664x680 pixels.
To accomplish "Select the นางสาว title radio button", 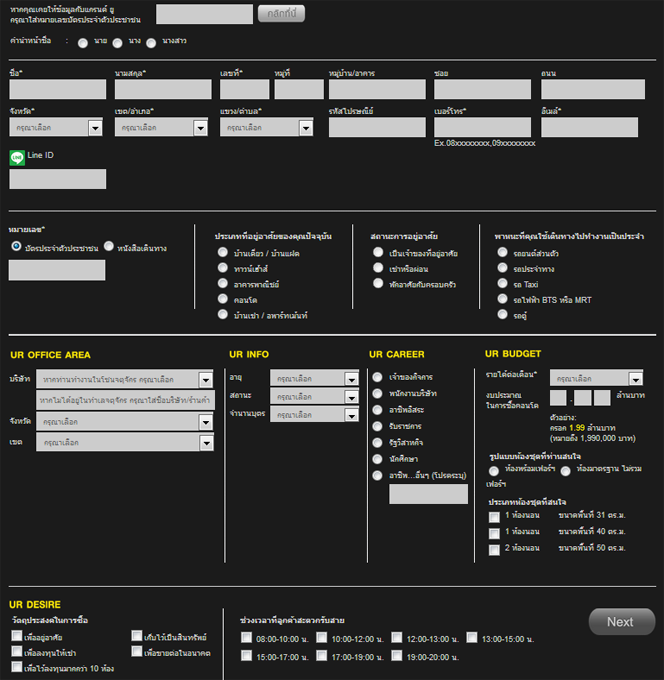I will tap(151, 42).
